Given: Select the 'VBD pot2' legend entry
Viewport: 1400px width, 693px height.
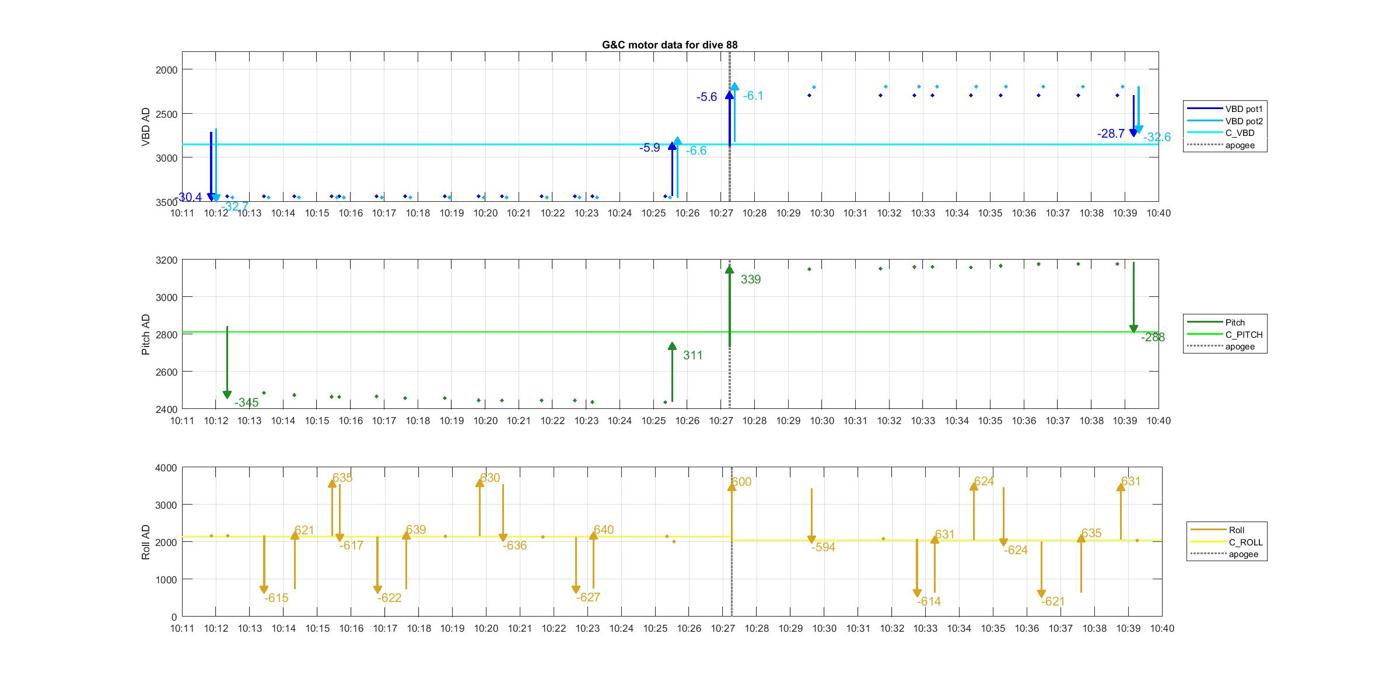Looking at the screenshot, I should coord(1225,121).
